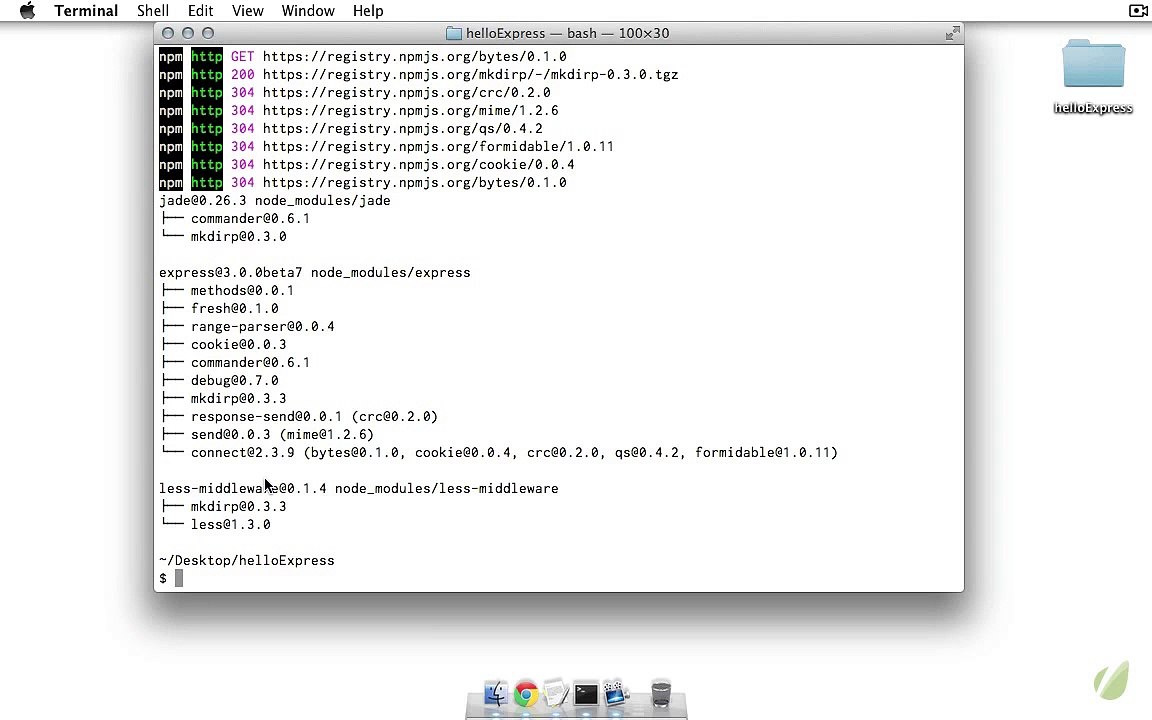Open the Window menu

[308, 10]
